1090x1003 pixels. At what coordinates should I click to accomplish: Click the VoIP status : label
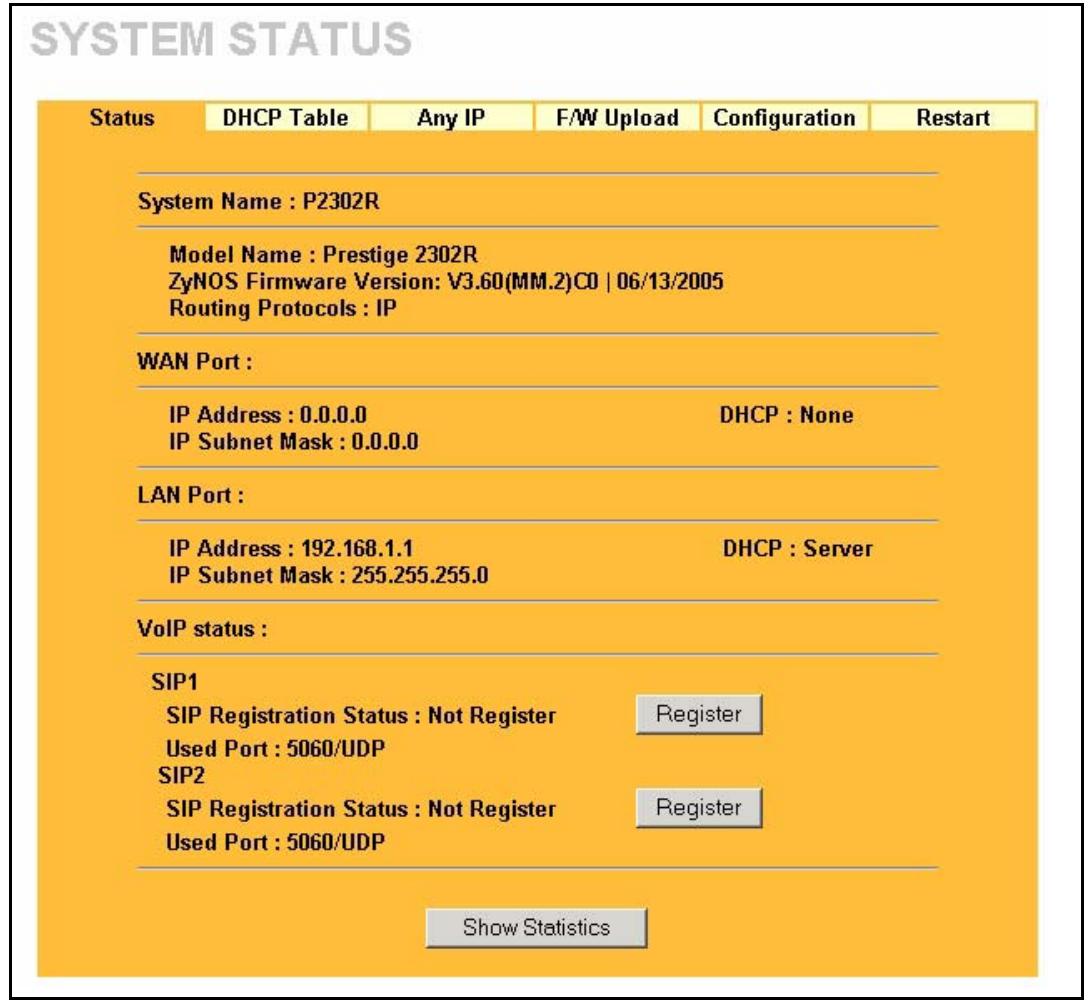point(202,629)
